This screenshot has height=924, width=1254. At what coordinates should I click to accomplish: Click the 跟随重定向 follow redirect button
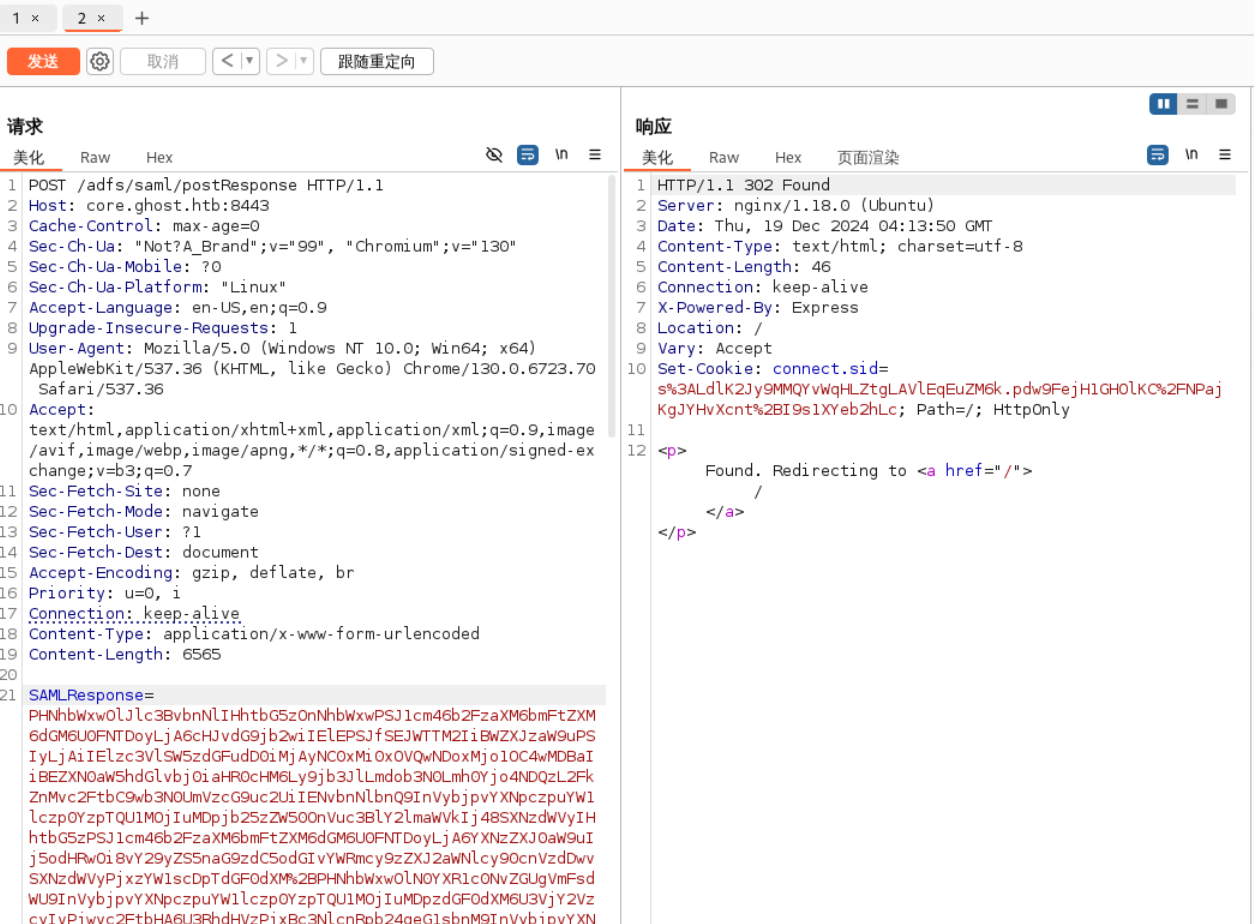[x=376, y=62]
